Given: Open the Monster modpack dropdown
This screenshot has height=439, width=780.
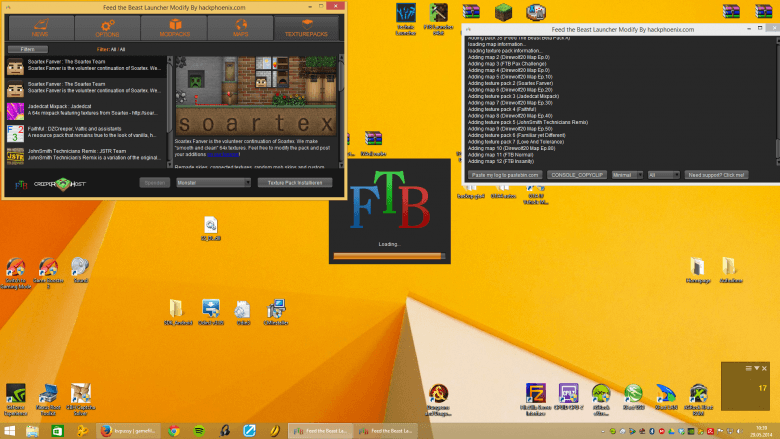Looking at the screenshot, I should point(213,183).
